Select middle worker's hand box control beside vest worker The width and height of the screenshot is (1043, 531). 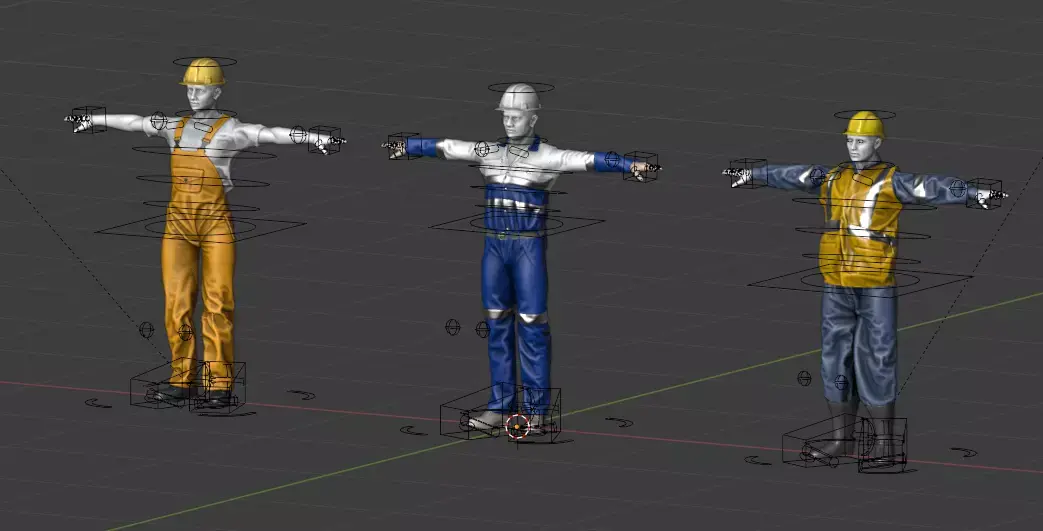tap(641, 166)
